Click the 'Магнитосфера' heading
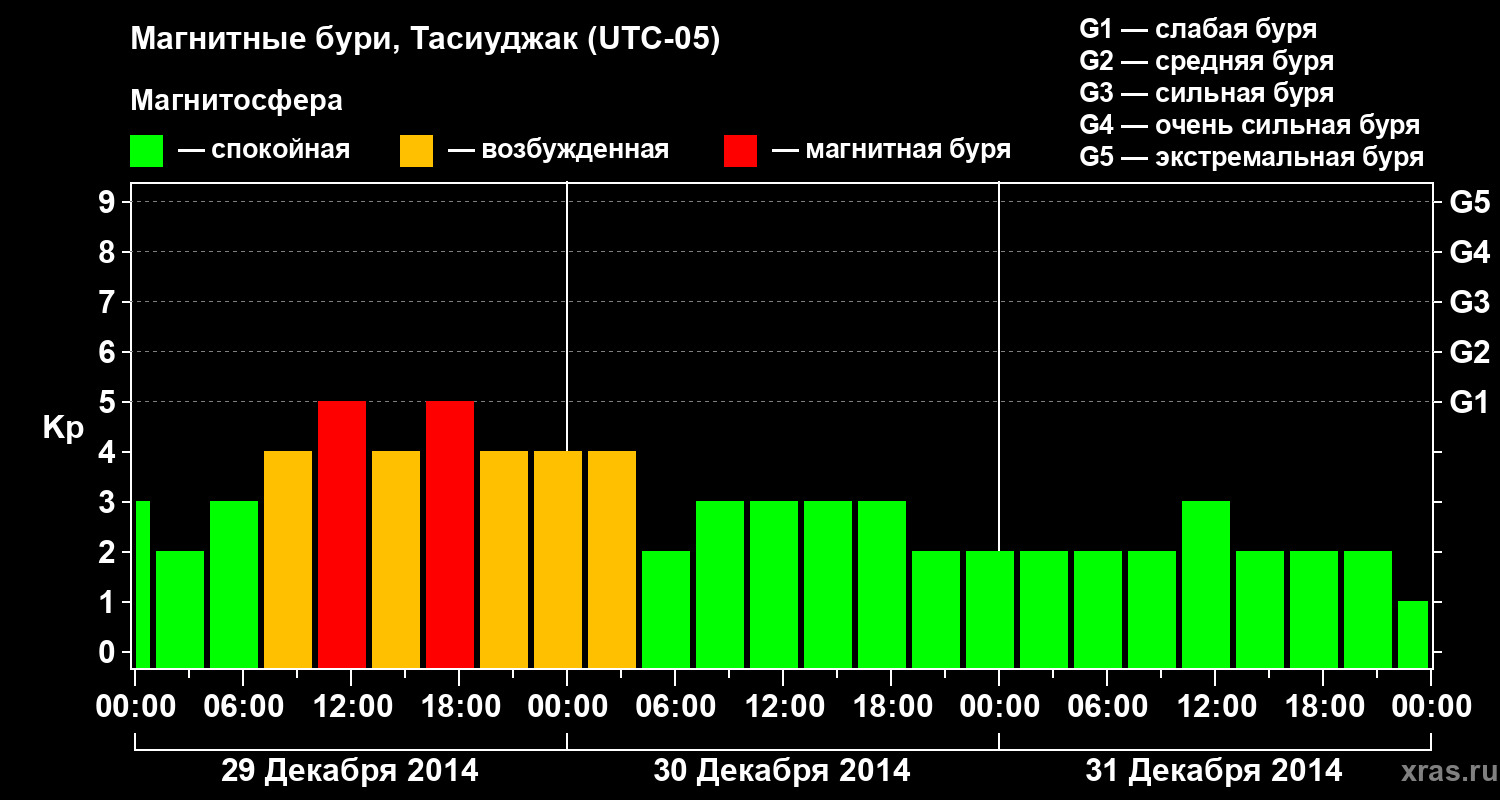Image resolution: width=1500 pixels, height=800 pixels. (236, 101)
